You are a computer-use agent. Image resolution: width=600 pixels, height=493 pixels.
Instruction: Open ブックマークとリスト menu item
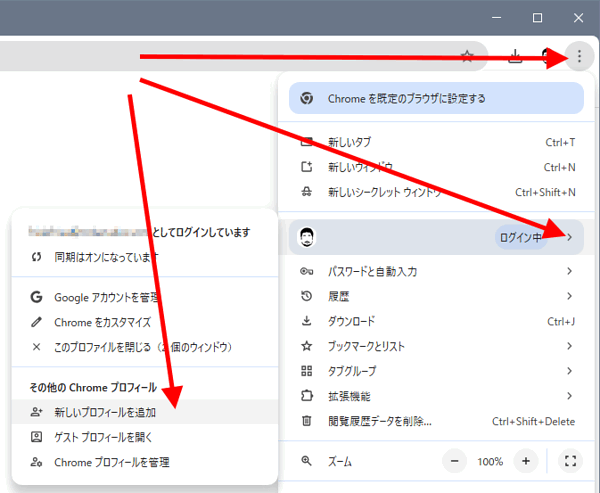(436, 346)
